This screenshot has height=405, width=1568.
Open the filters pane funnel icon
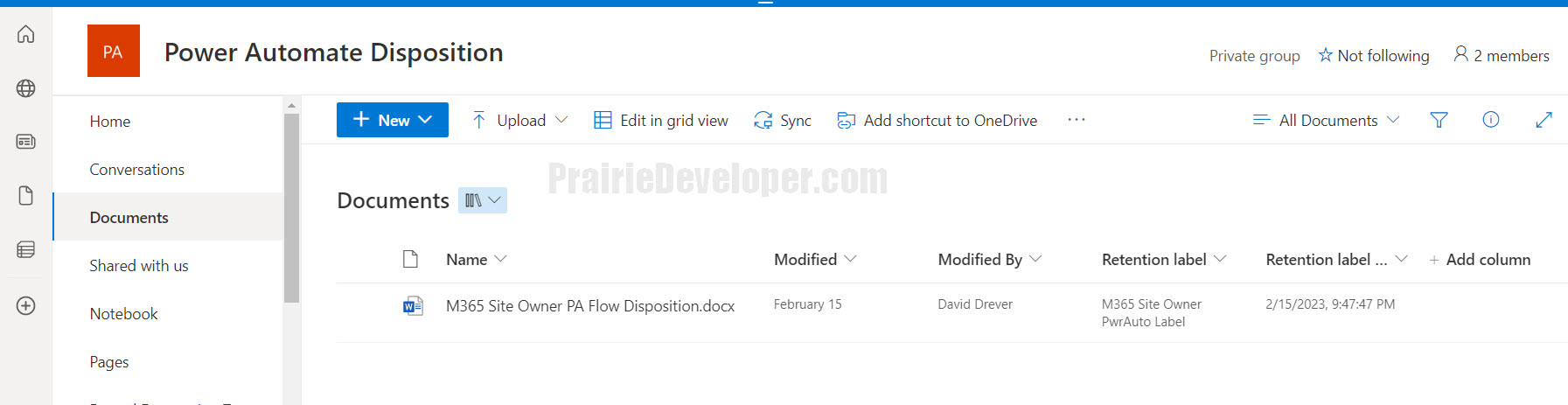tap(1439, 120)
